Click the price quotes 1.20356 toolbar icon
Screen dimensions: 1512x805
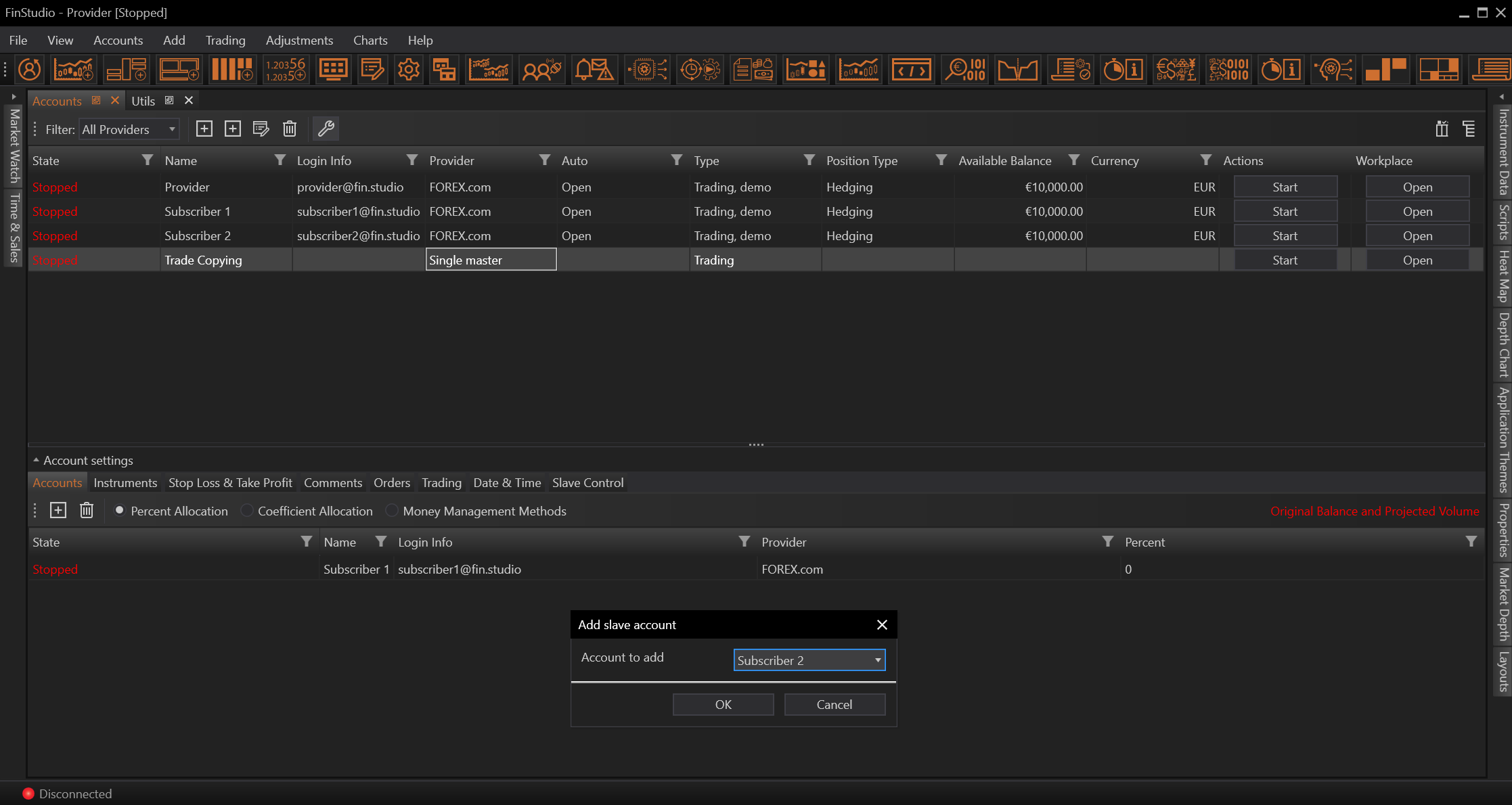pos(285,70)
